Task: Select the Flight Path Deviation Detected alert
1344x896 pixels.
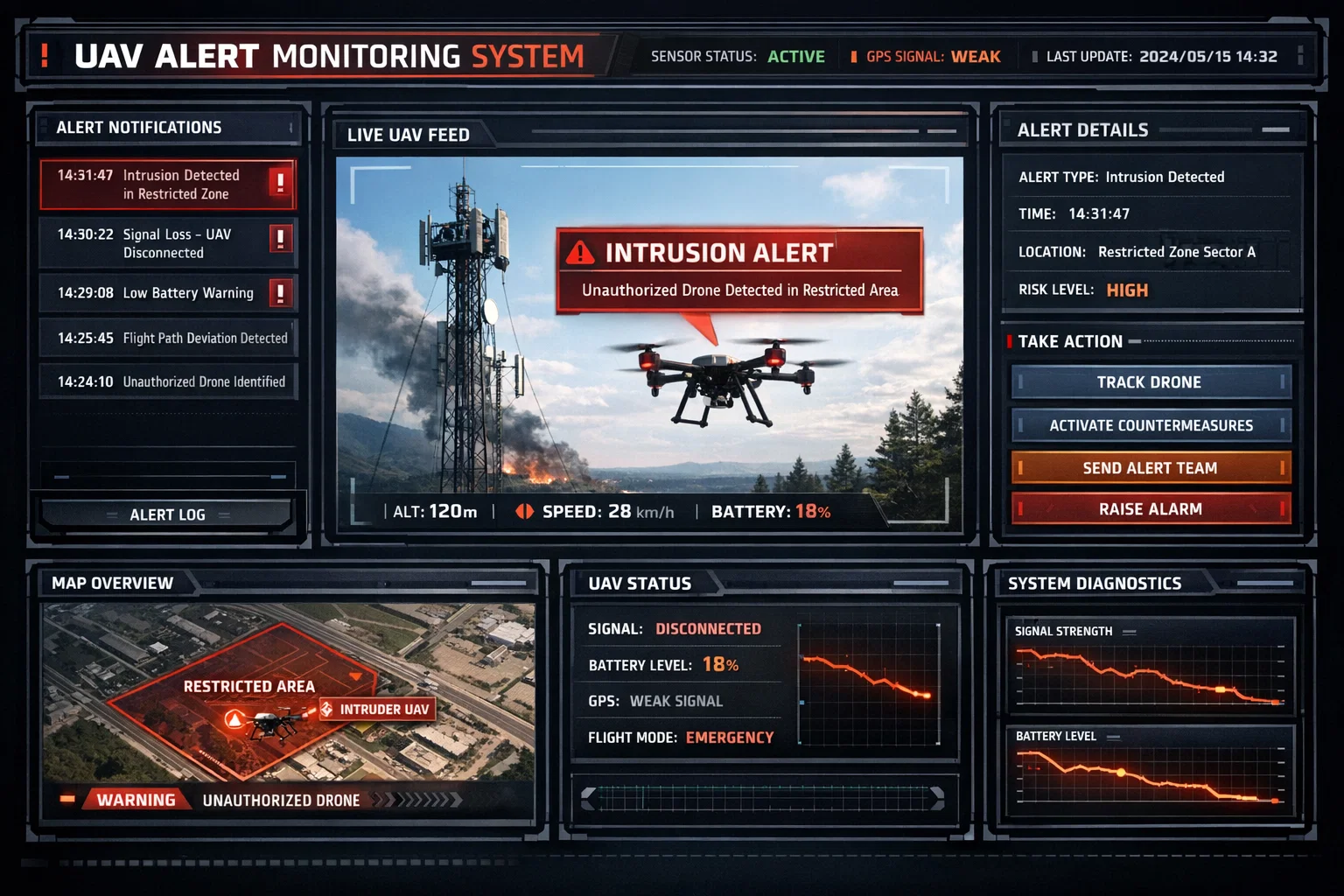Action: pos(168,338)
